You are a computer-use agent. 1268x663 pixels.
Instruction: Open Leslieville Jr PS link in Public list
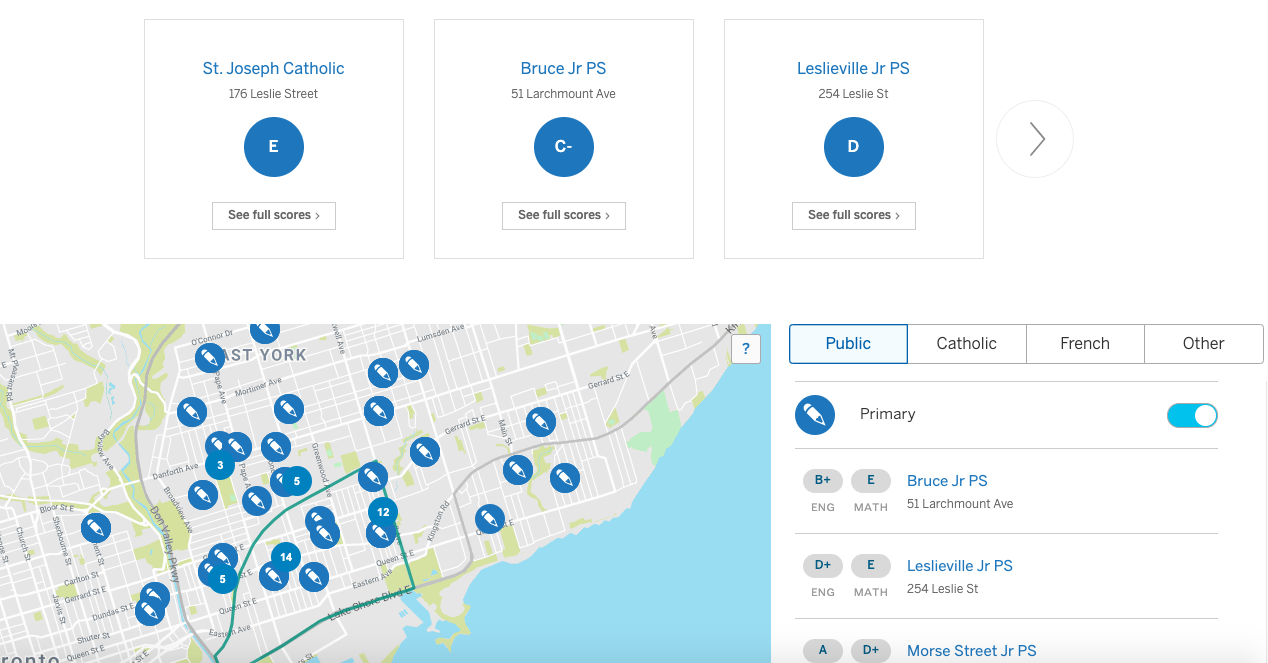[960, 566]
